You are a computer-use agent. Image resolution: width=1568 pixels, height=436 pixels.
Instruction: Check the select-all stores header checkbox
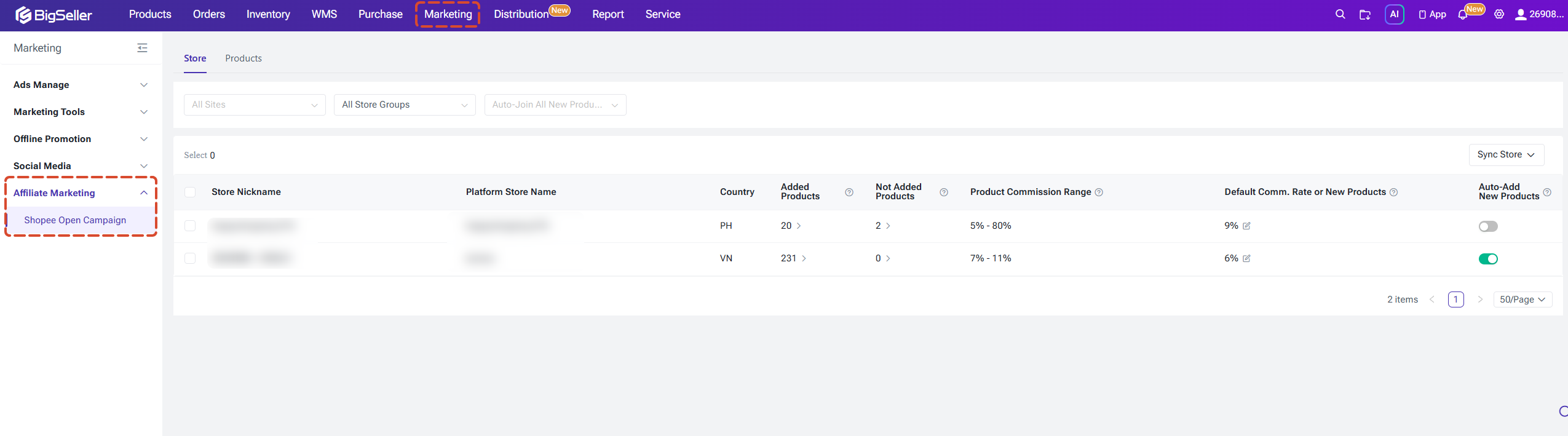pos(190,192)
